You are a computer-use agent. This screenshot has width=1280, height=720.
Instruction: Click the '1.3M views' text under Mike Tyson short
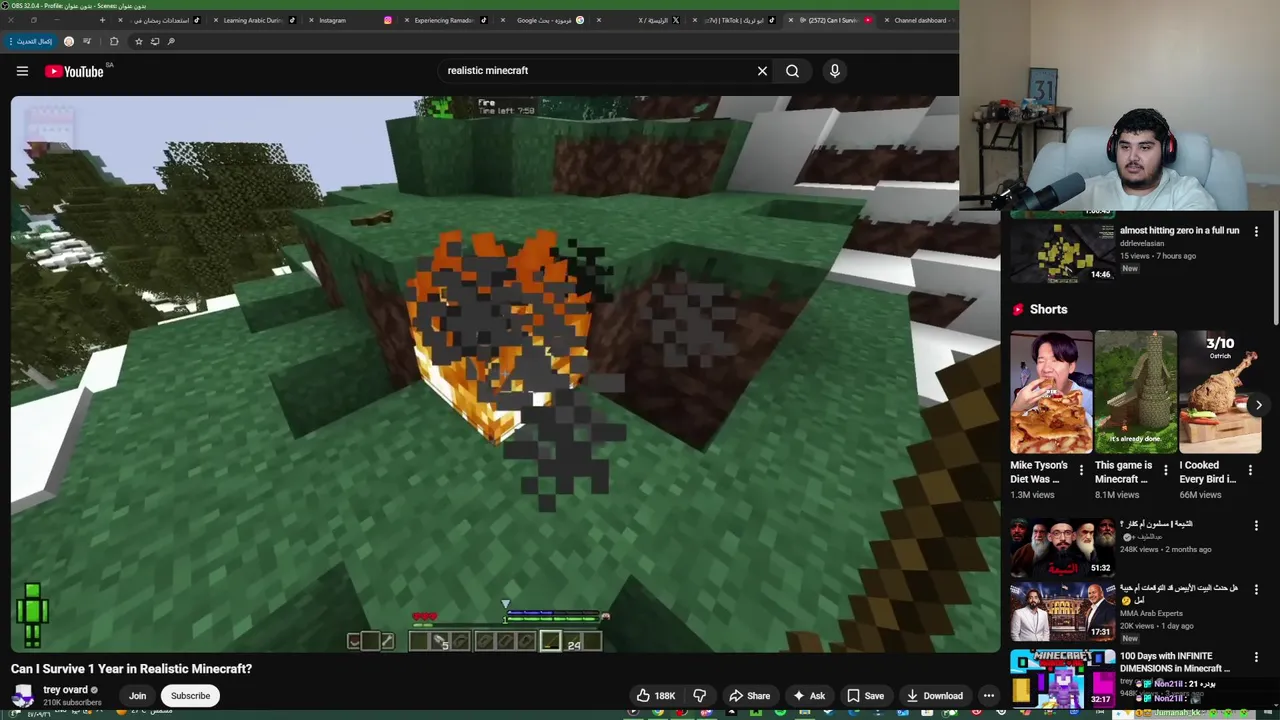(x=1032, y=495)
